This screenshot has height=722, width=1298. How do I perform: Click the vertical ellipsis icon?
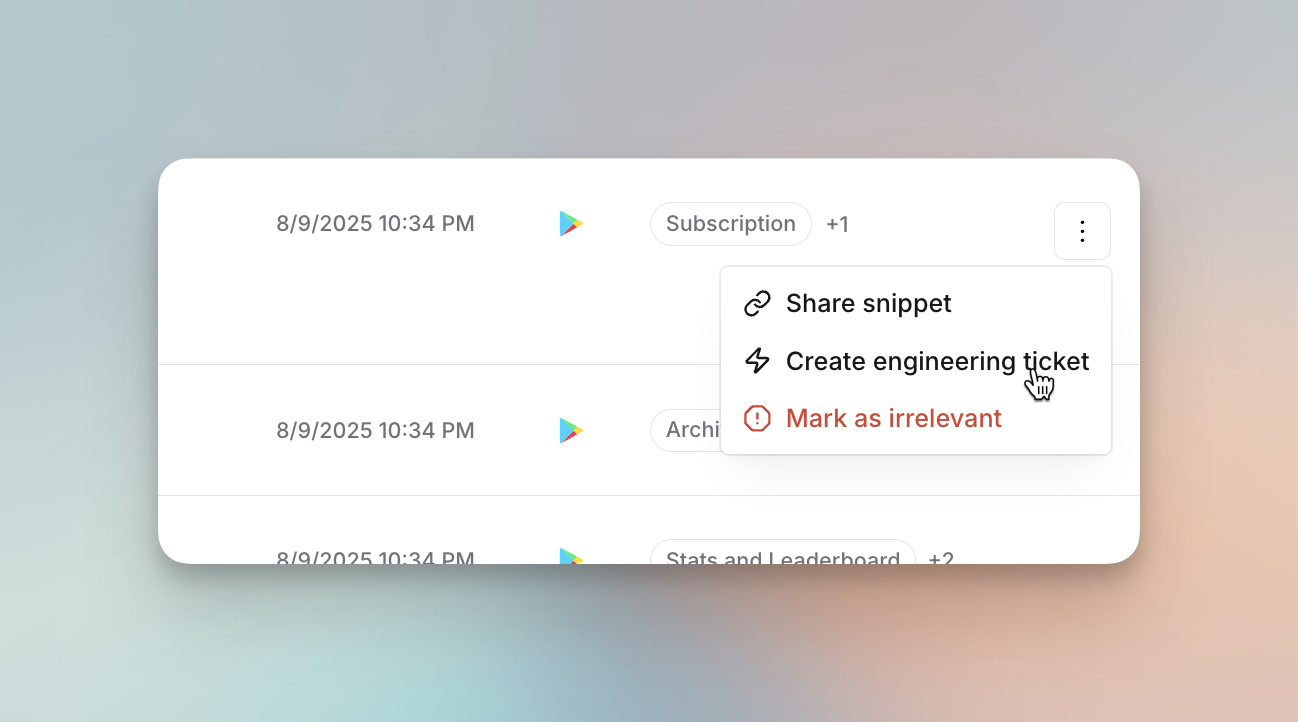1082,231
